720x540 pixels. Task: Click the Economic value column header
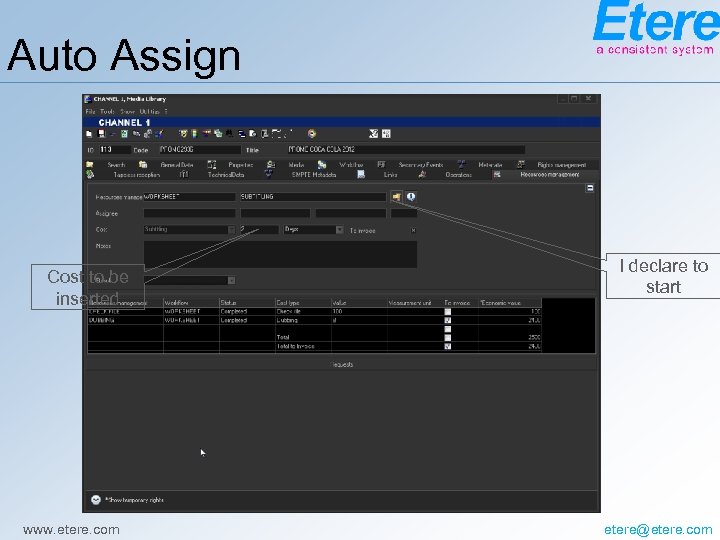[510, 303]
